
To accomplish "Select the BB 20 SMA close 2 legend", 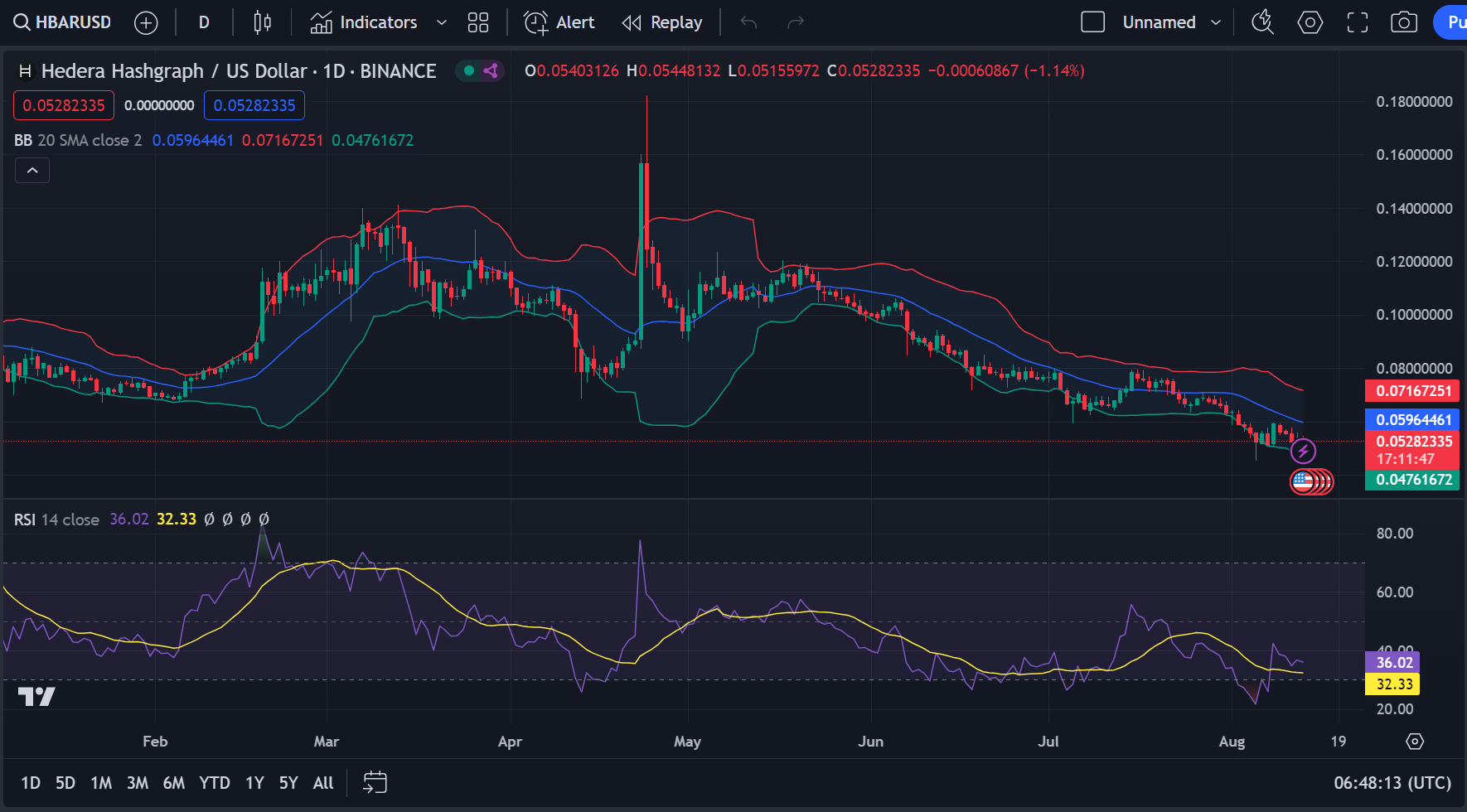I will click(x=78, y=140).
